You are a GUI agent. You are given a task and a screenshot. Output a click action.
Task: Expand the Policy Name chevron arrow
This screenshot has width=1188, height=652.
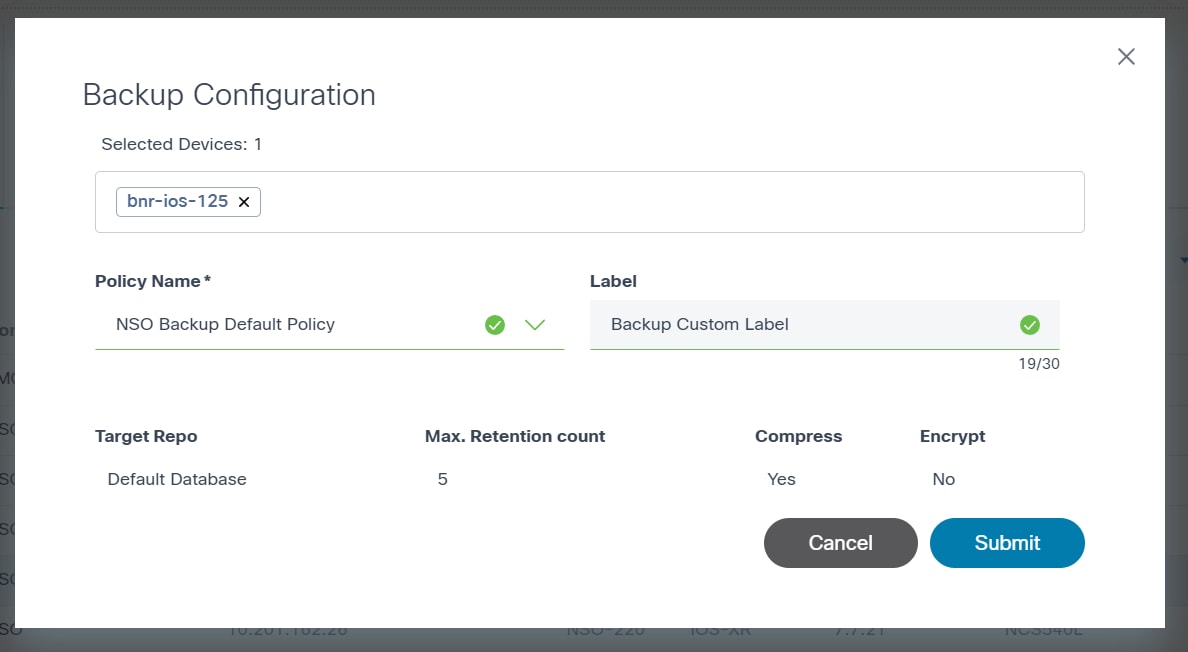pos(535,325)
